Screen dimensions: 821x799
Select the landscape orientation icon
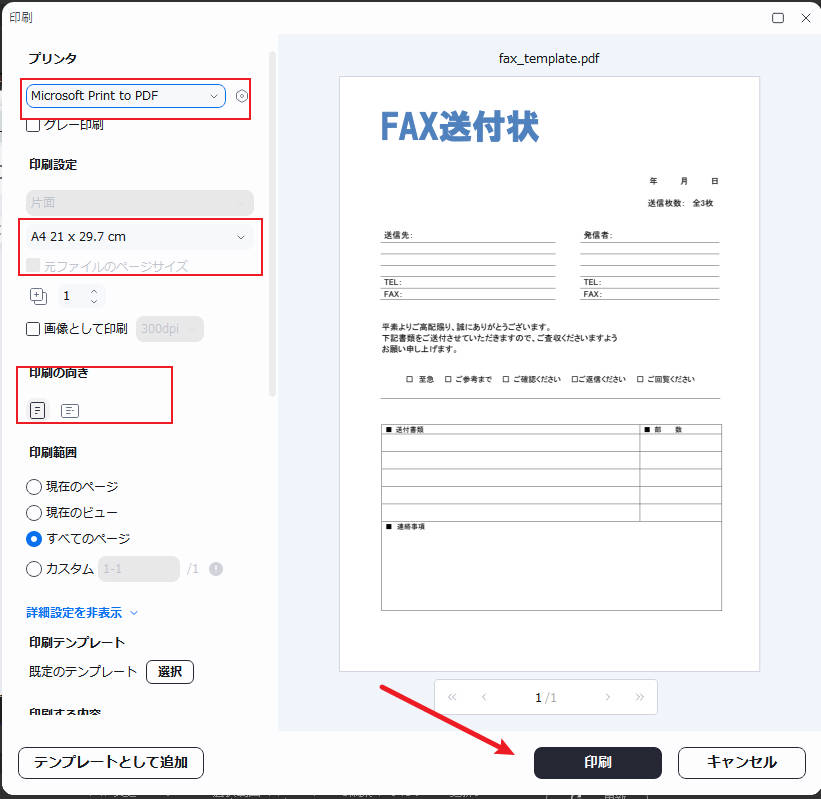point(69,410)
